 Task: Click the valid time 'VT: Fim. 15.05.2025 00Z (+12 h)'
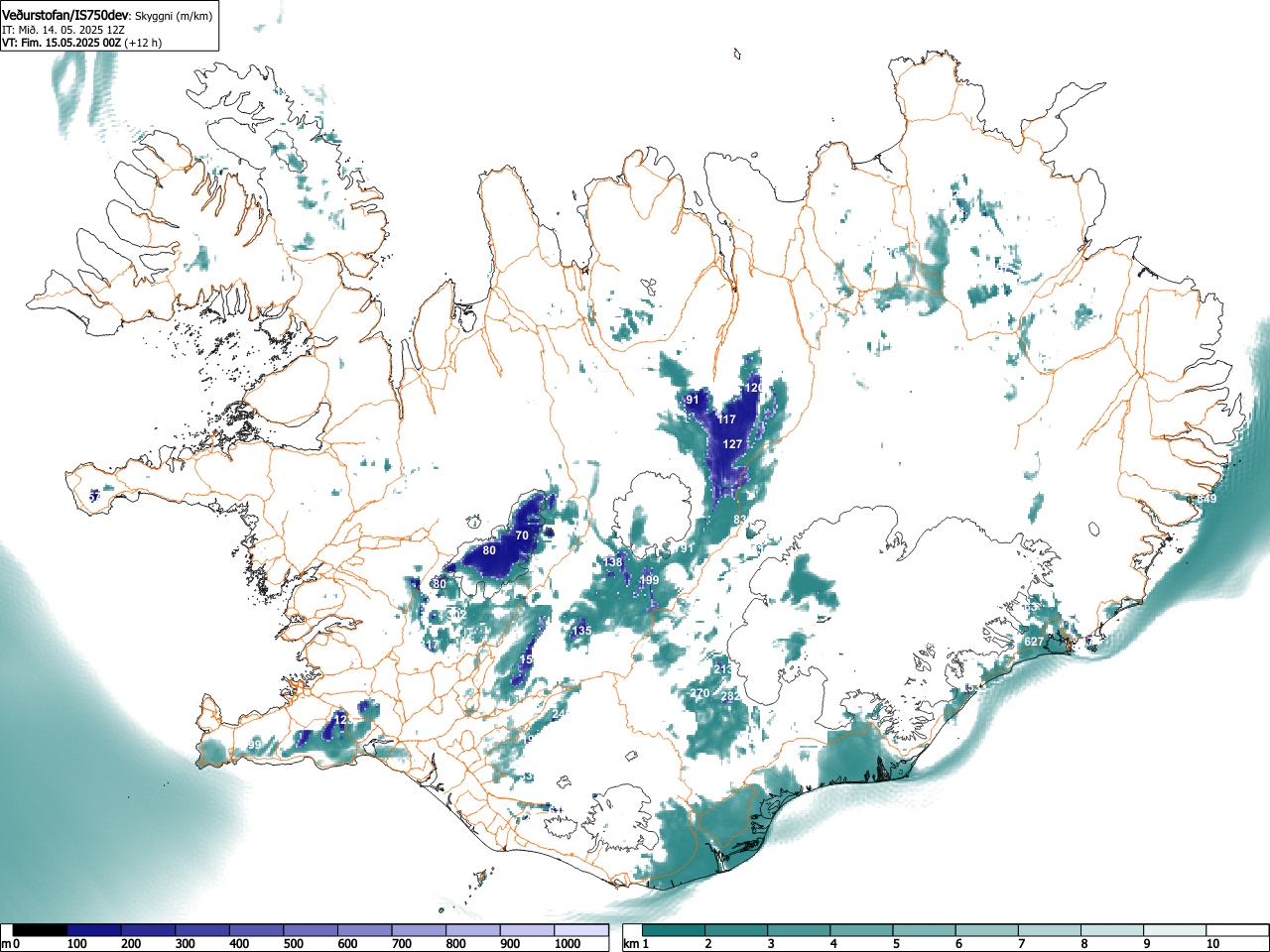point(81,43)
